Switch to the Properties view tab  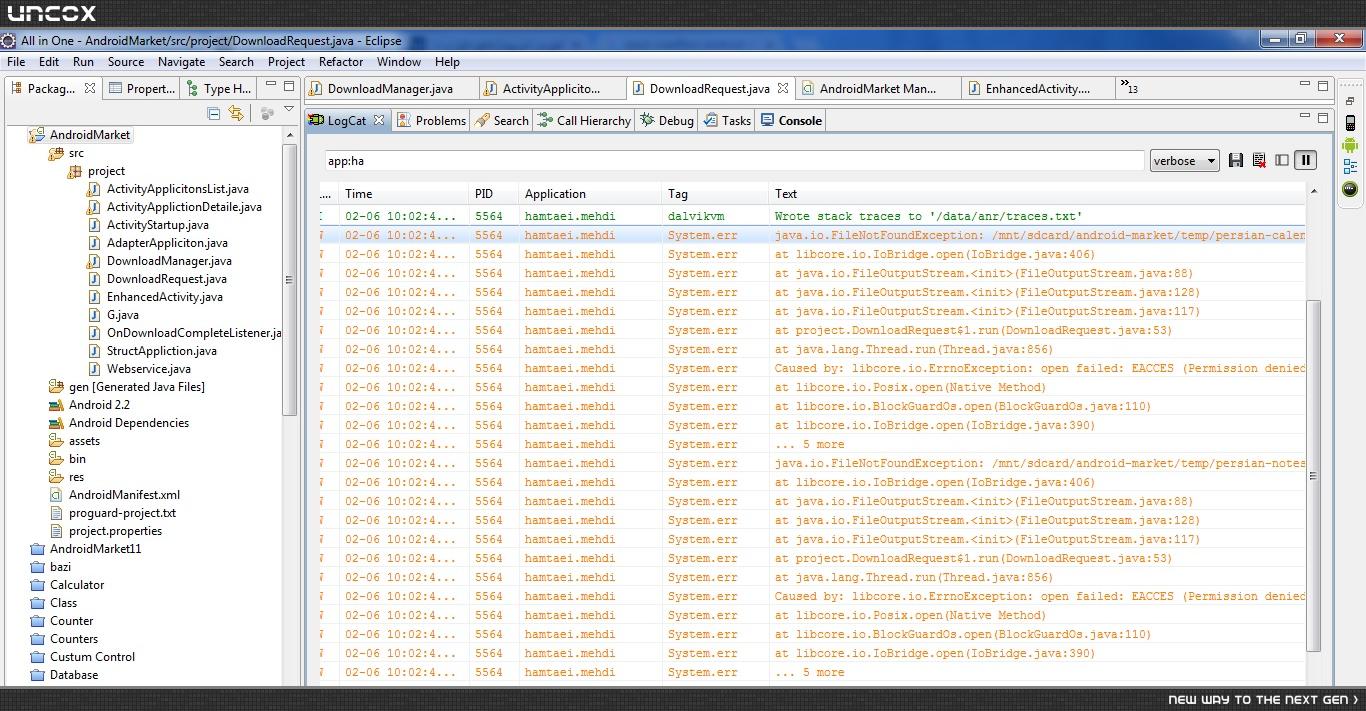coord(141,88)
